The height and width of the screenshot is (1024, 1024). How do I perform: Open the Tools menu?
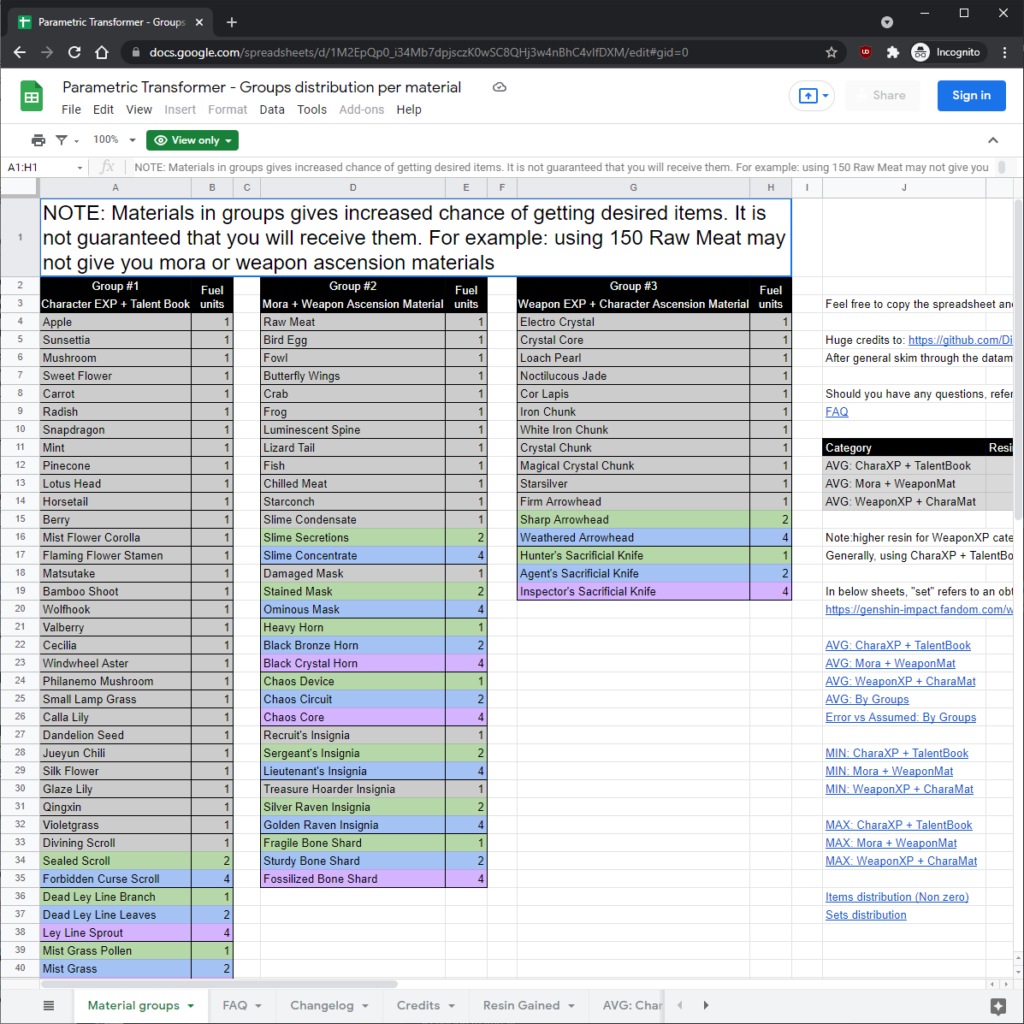click(x=312, y=110)
